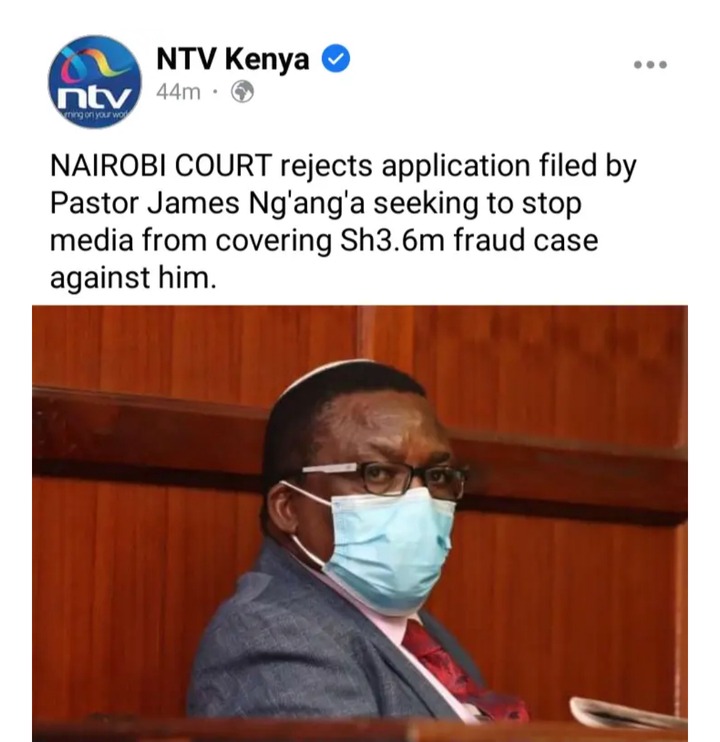Tap the folded newspaper in photo corner
Viewport: 720px width, 742px height.
tap(628, 715)
